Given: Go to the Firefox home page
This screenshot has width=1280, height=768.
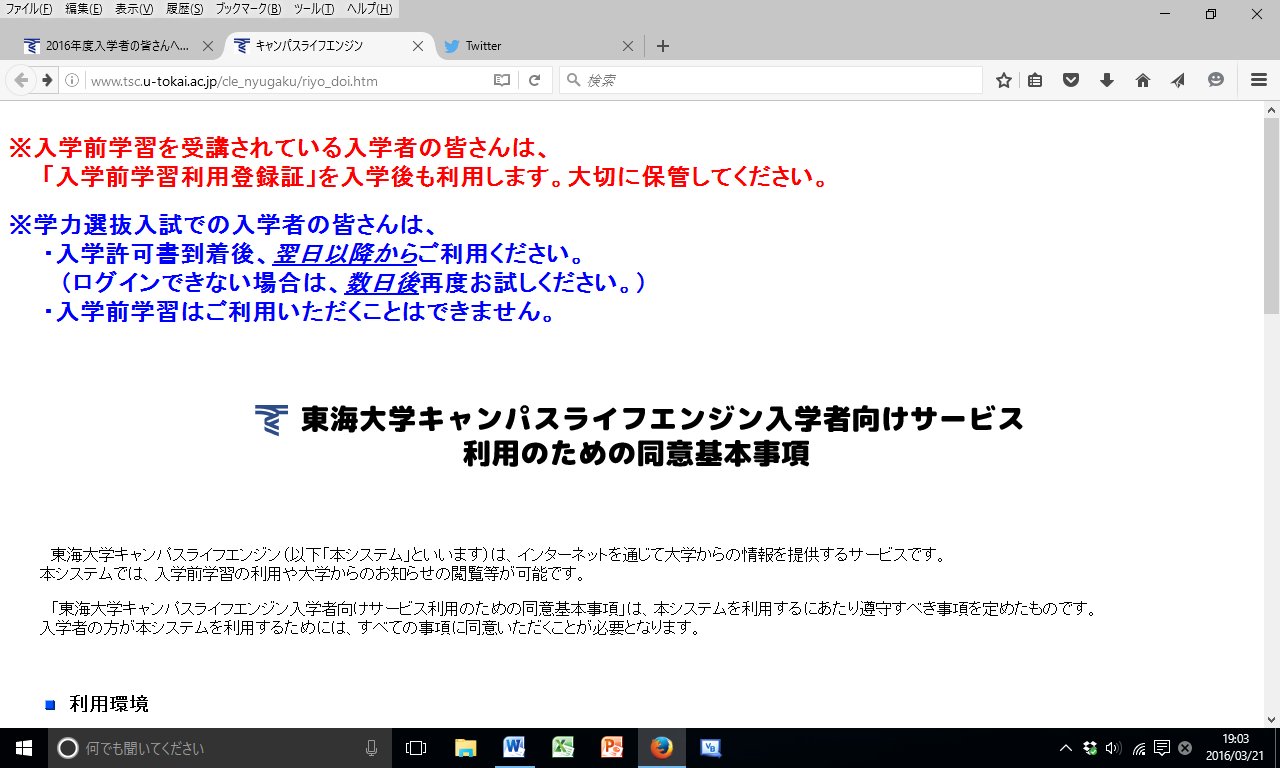Looking at the screenshot, I should point(1143,80).
